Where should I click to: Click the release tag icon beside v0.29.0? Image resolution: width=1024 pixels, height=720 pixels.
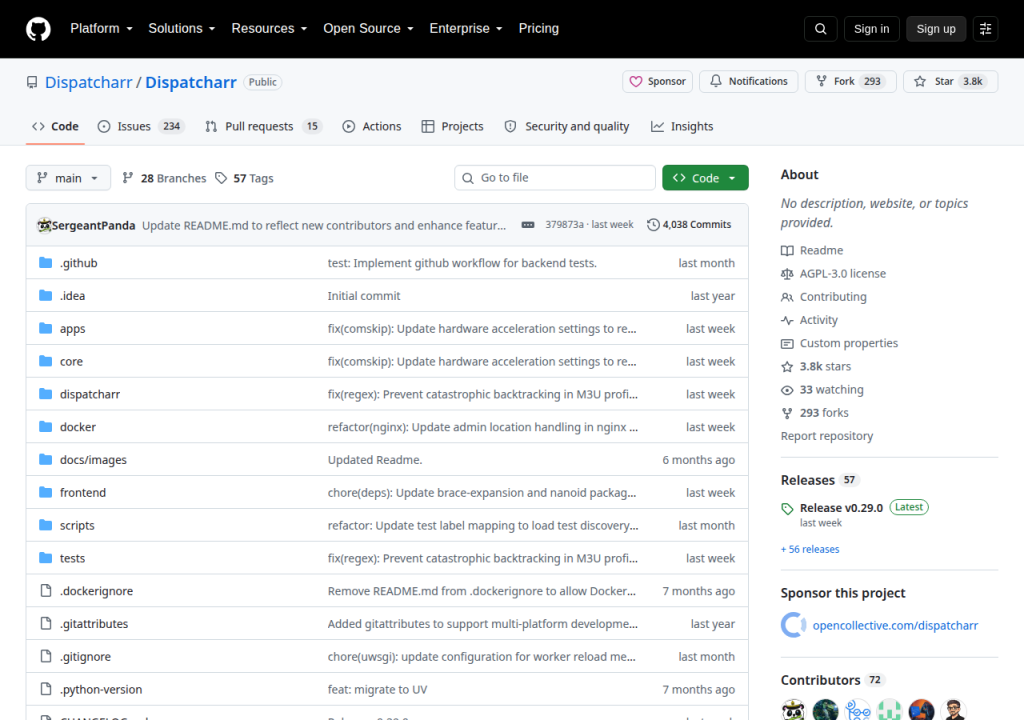coord(787,508)
